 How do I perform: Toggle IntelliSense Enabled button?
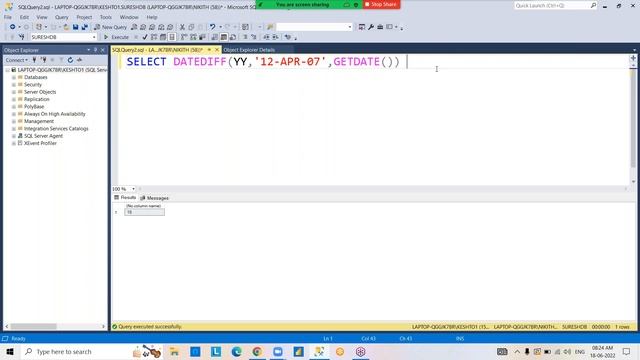[x=172, y=37]
